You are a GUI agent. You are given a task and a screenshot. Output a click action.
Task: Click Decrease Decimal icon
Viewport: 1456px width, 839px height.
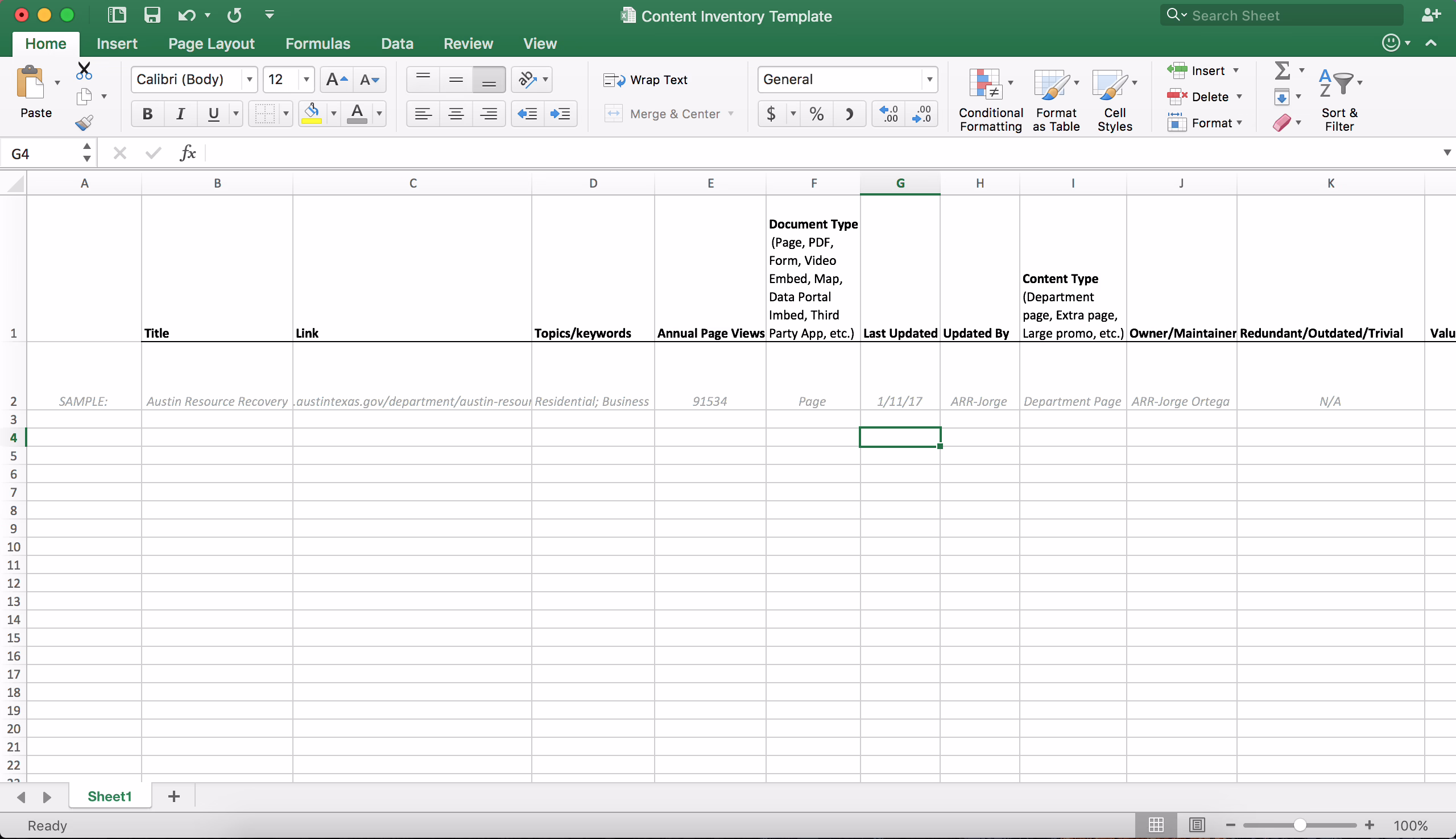922,114
